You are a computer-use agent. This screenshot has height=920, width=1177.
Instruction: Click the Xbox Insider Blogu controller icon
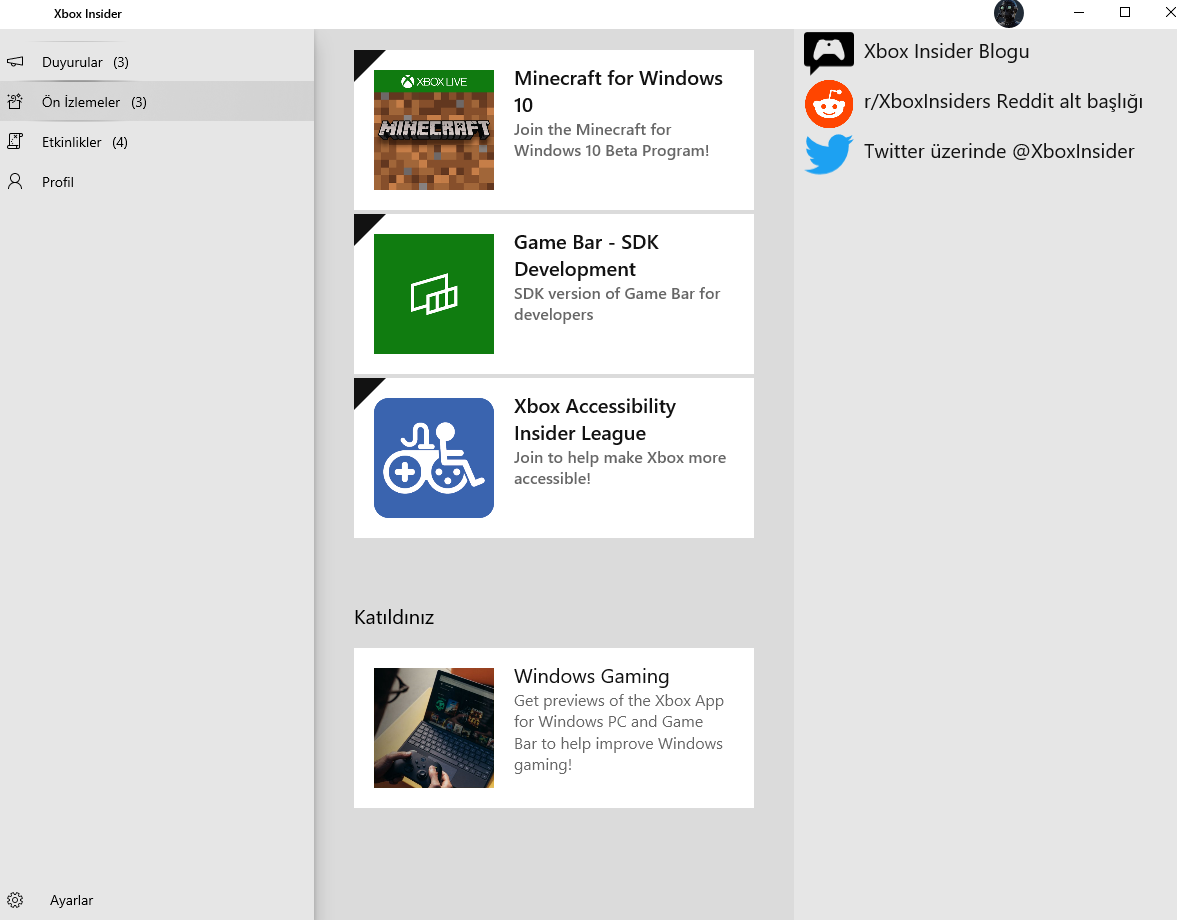pos(829,53)
